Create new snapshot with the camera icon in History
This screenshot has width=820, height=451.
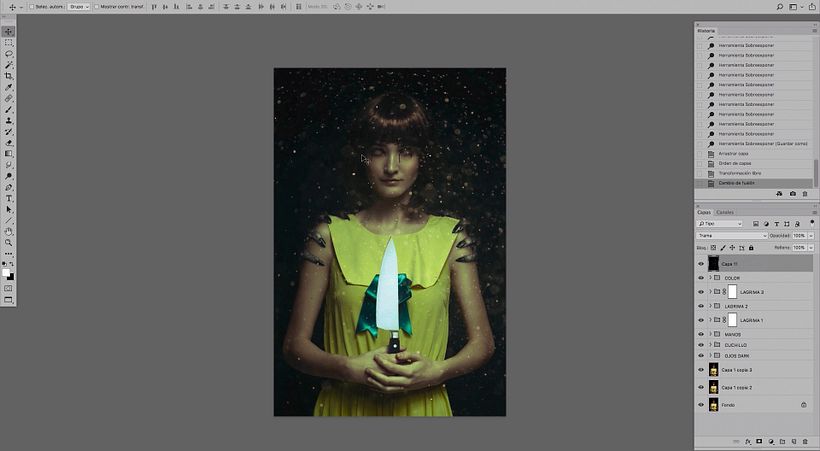pyautogui.click(x=793, y=194)
